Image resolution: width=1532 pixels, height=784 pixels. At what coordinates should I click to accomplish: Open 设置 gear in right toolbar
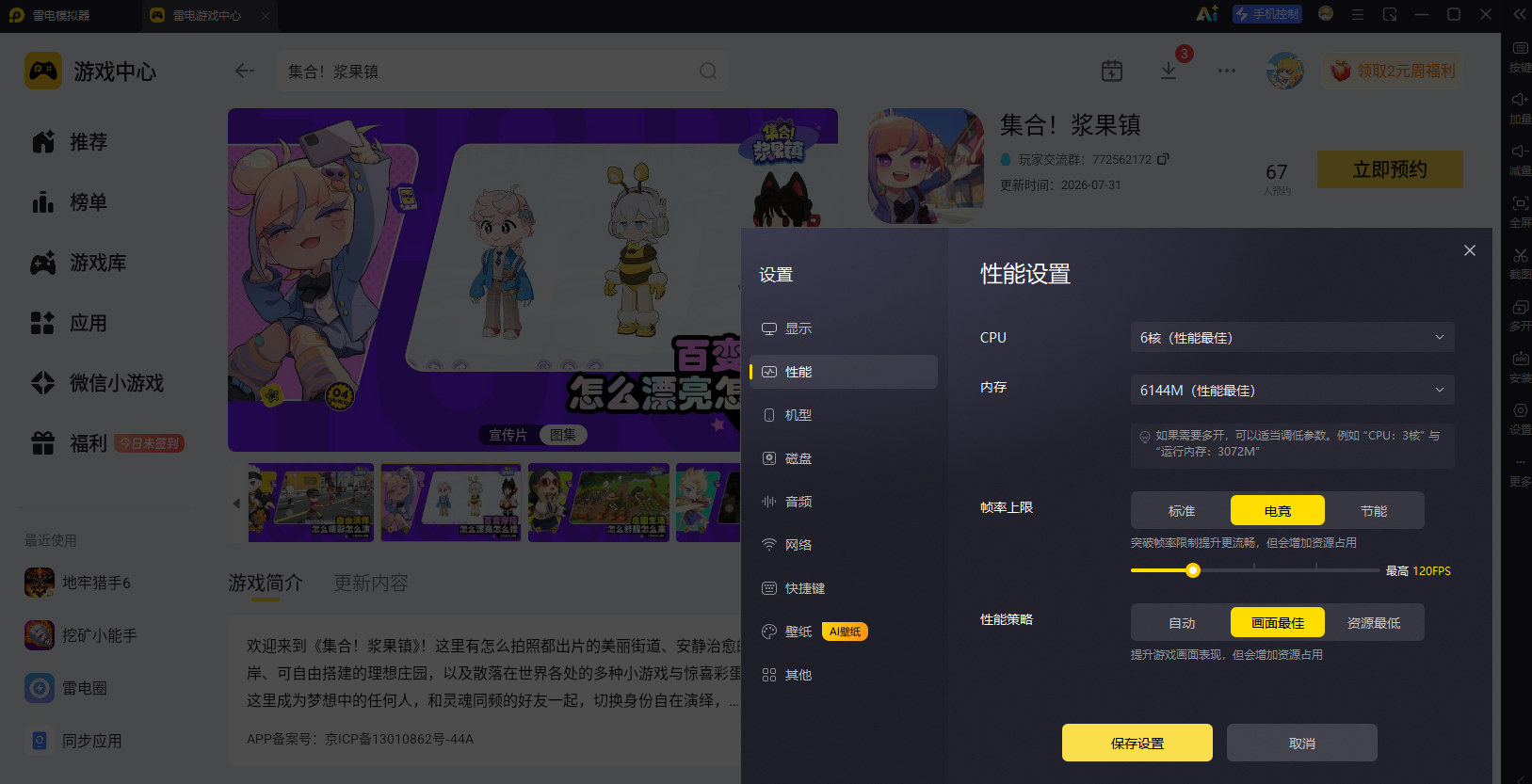pos(1520,419)
